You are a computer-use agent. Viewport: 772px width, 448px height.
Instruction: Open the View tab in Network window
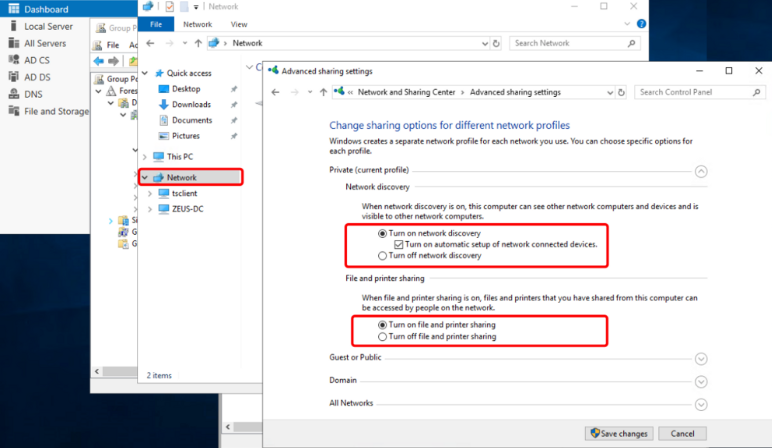tap(239, 23)
